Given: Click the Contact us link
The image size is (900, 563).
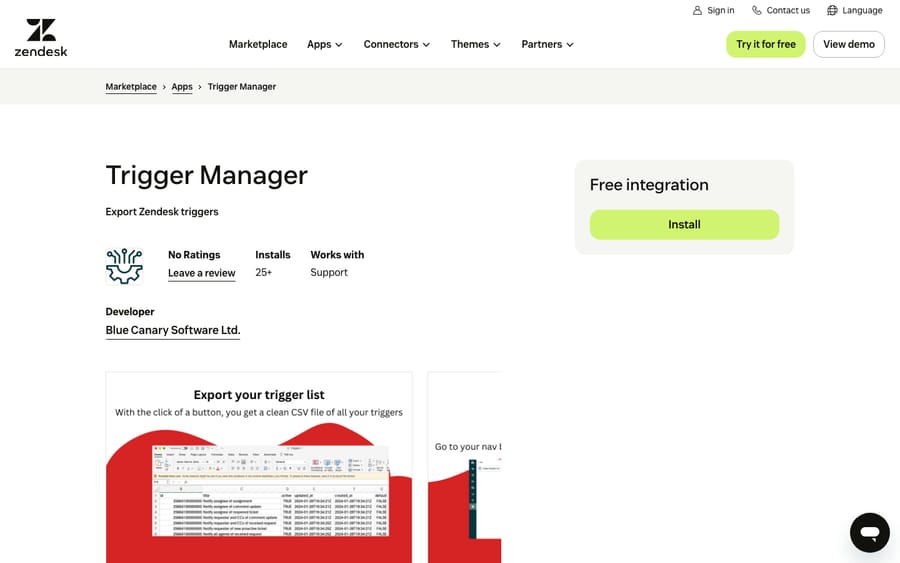Looking at the screenshot, I should (x=781, y=10).
